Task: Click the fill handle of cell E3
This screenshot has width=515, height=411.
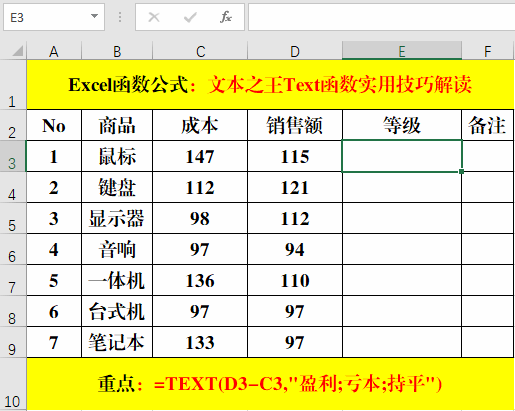Action: (461, 171)
